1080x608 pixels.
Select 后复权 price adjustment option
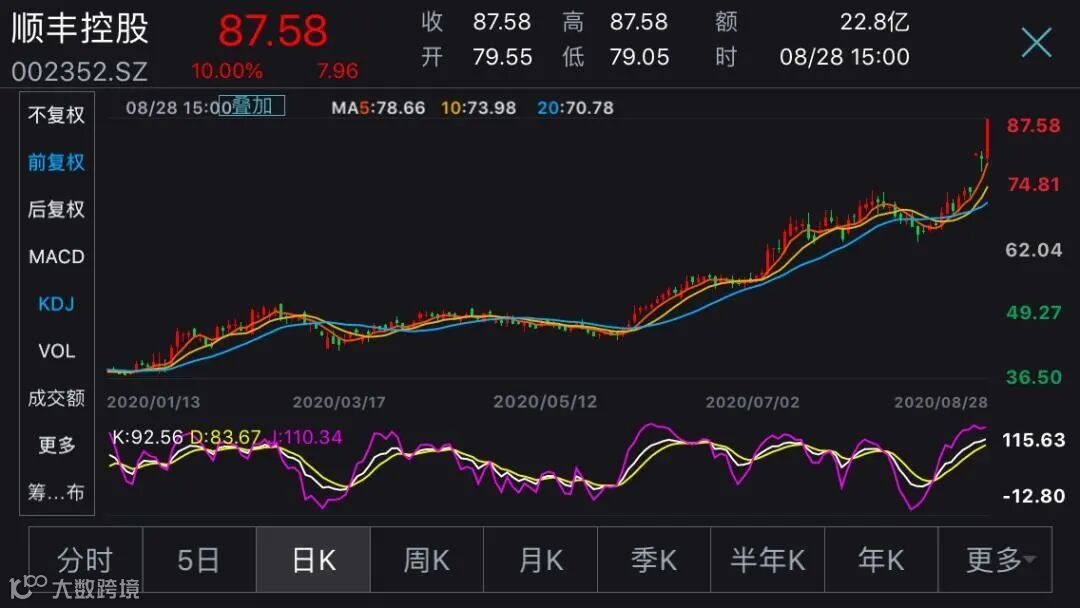click(x=56, y=209)
